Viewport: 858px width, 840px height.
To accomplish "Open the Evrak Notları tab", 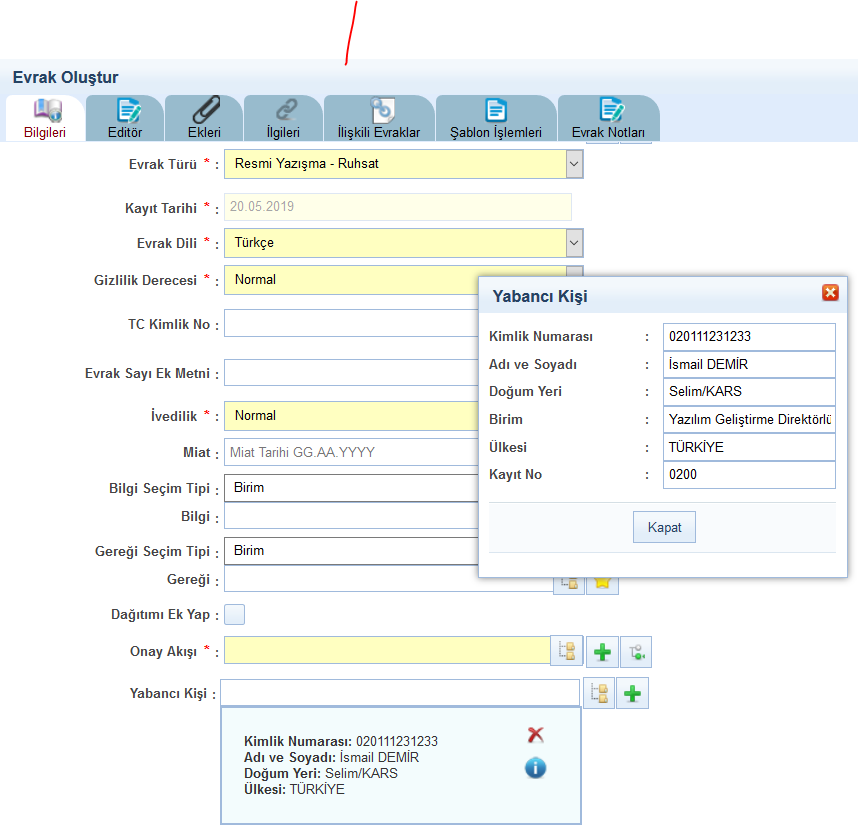I will tap(608, 119).
